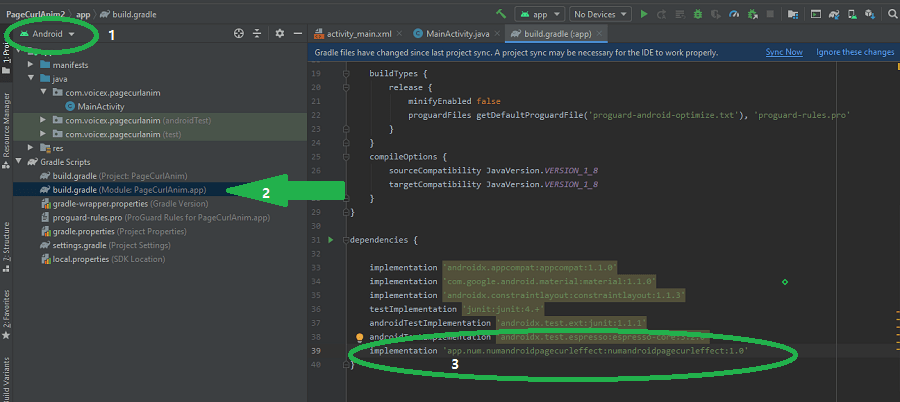The width and height of the screenshot is (900, 402).
Task: Click the yellow lightbulb quick-fix icon
Action: 360,337
